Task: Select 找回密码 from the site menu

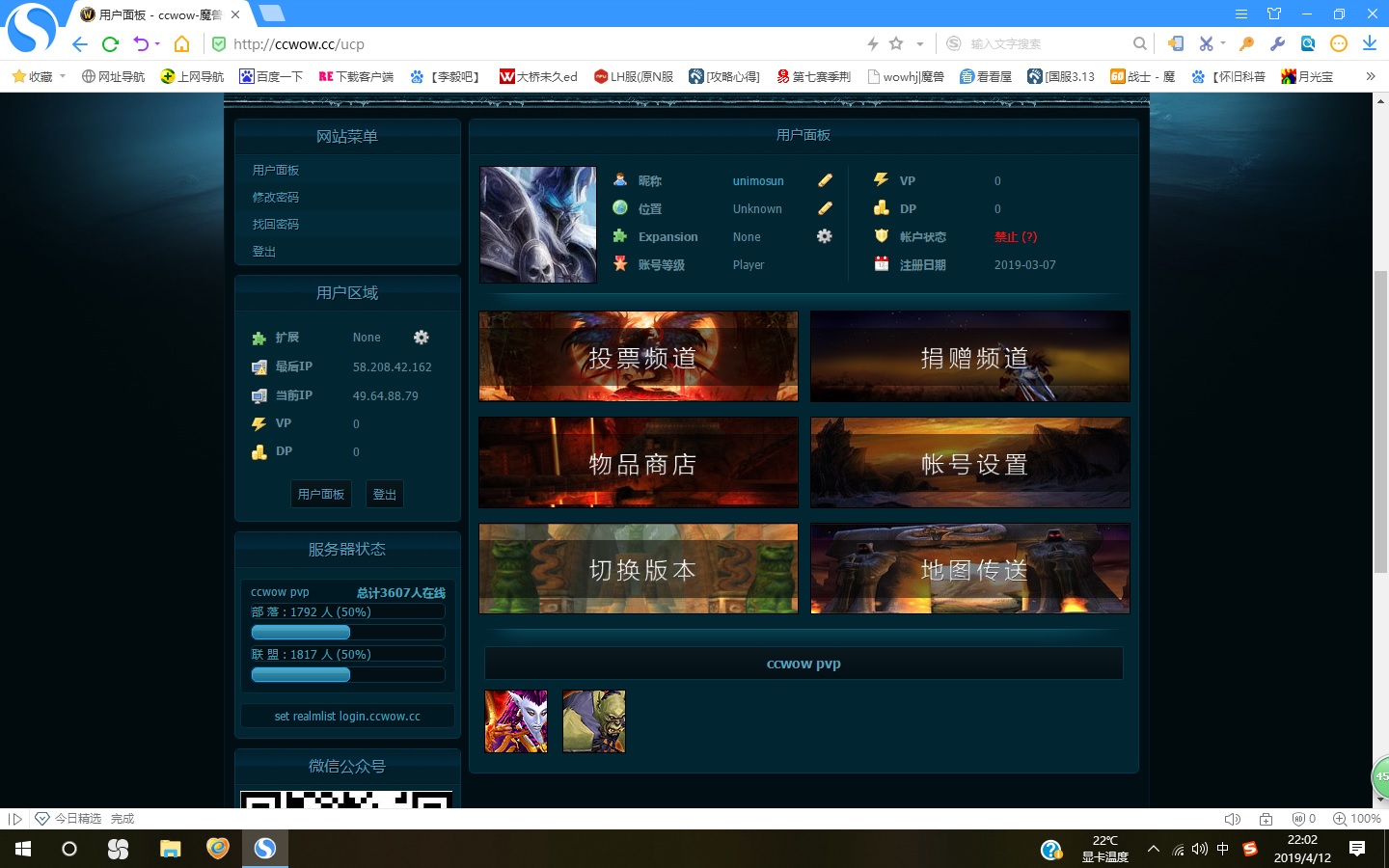Action: point(276,224)
